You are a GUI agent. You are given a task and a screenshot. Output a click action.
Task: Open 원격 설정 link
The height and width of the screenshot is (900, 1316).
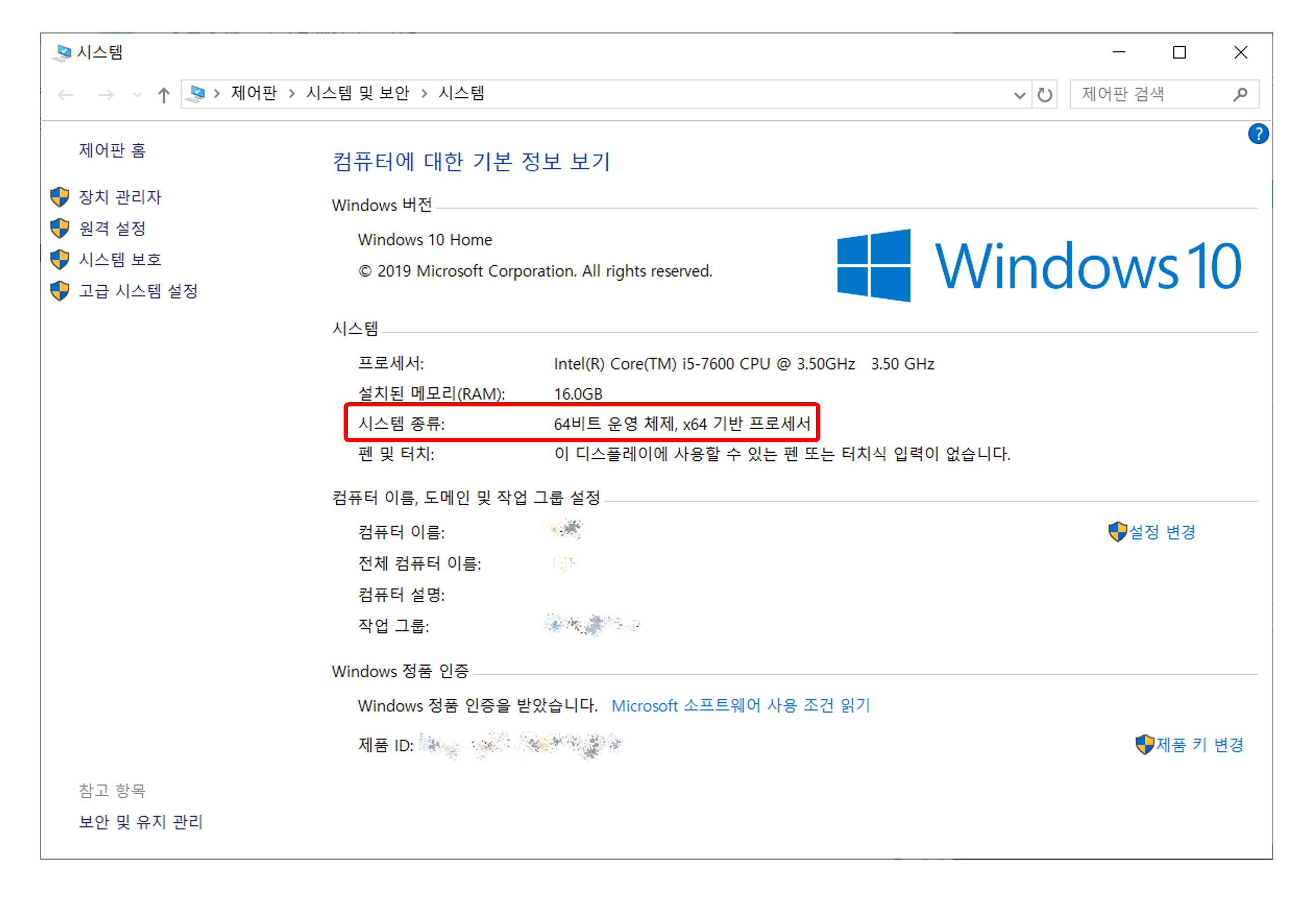point(112,228)
